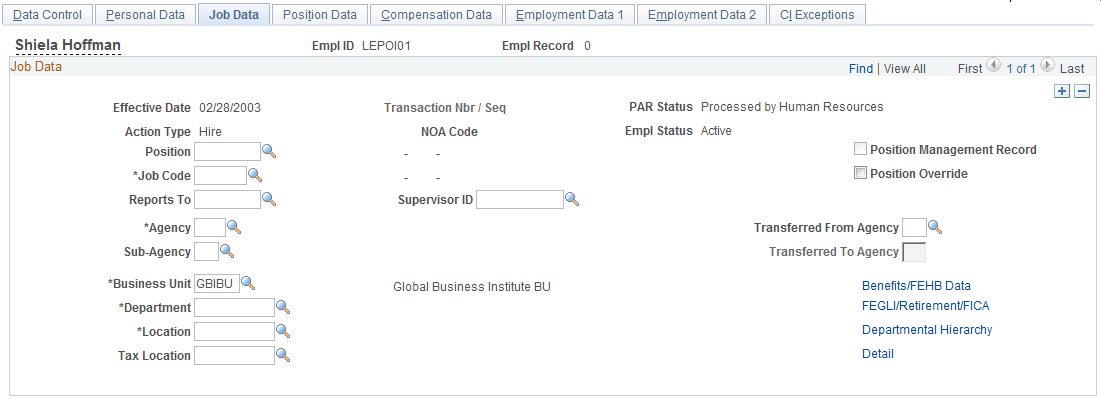Toggle the Position Override checkbox
Image resolution: width=1101 pixels, height=399 pixels.
point(860,173)
